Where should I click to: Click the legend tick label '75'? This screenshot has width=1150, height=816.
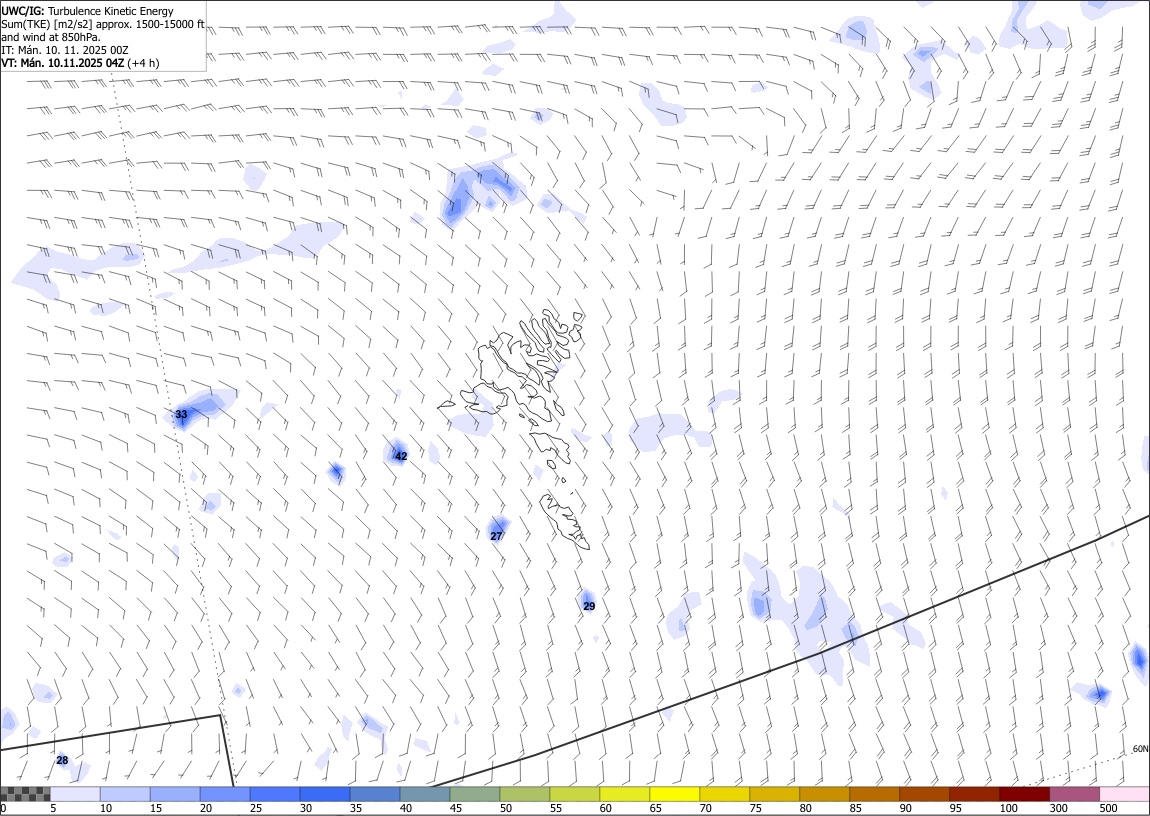click(755, 808)
